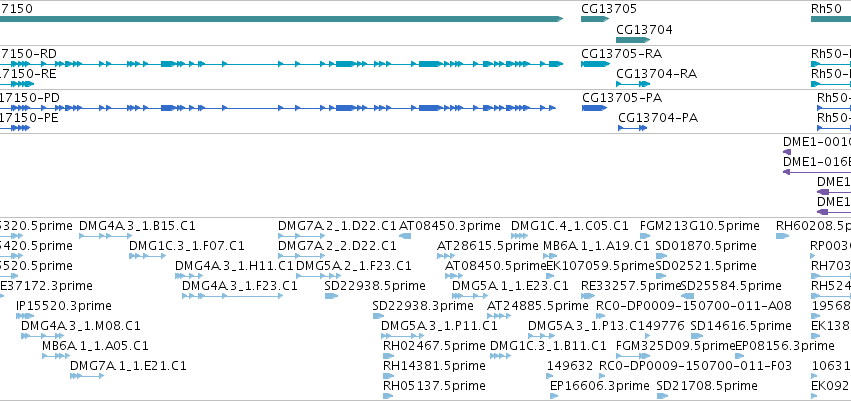Open the DMG5A.2_1.F23.C1 EST label
The image size is (851, 401).
point(354,266)
